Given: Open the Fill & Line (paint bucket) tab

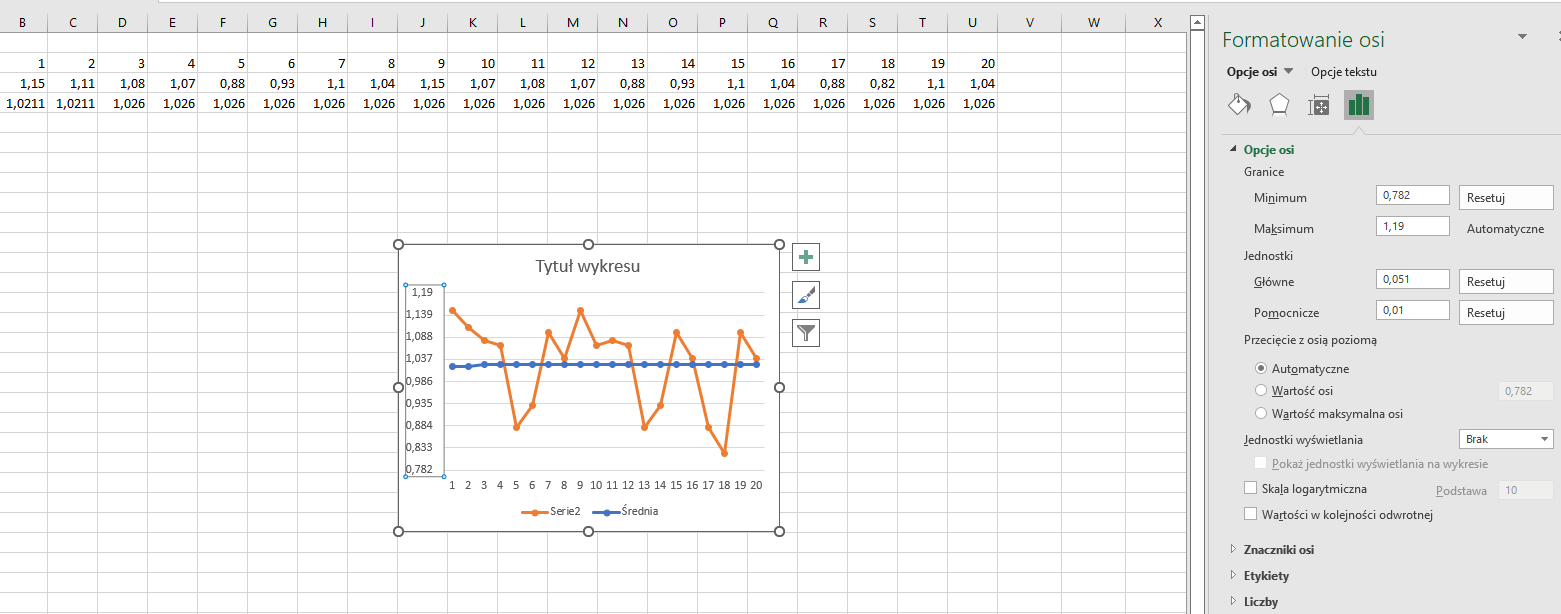Looking at the screenshot, I should tap(1239, 105).
